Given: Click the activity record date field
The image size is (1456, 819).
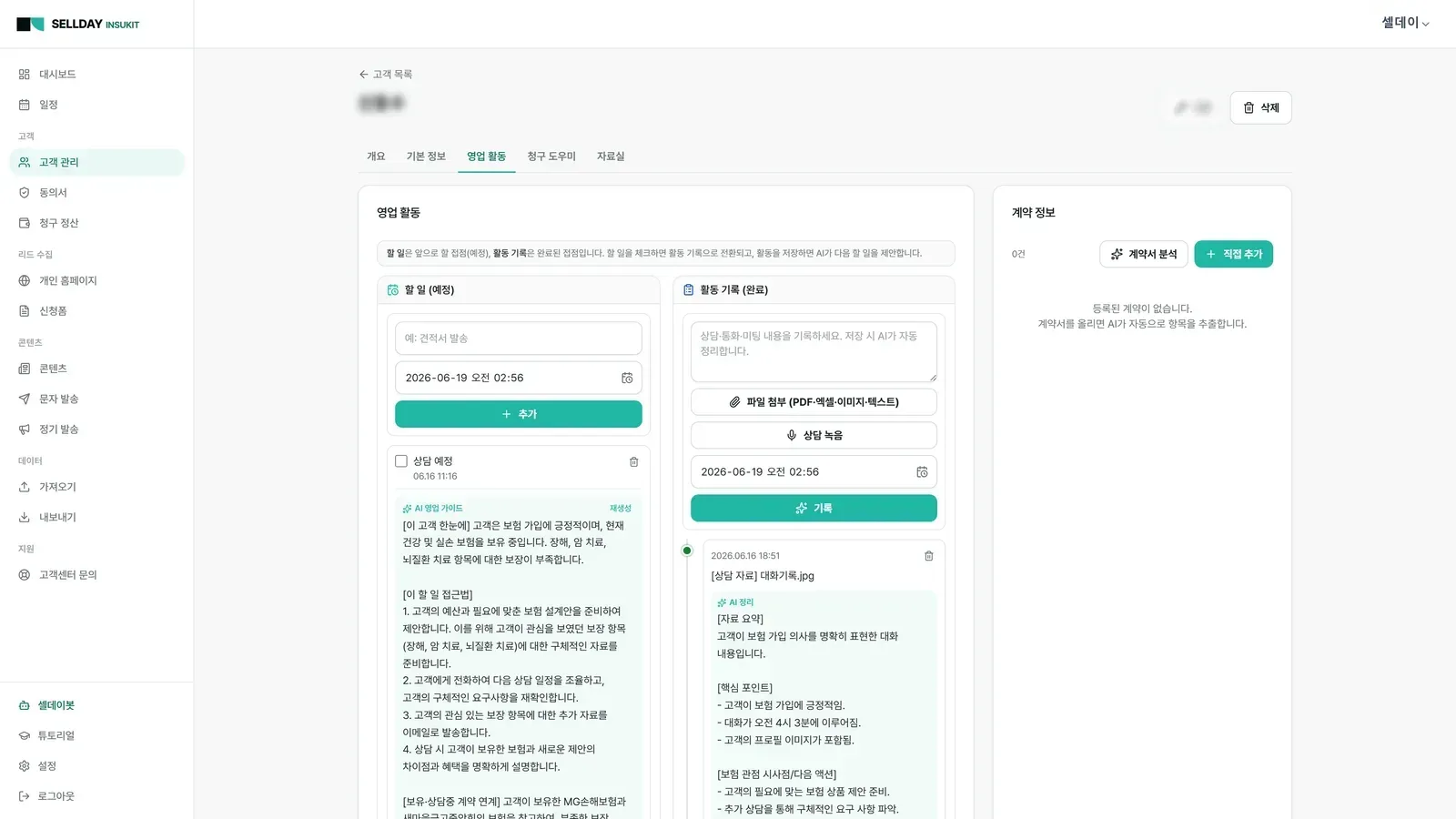Looking at the screenshot, I should coord(814,472).
